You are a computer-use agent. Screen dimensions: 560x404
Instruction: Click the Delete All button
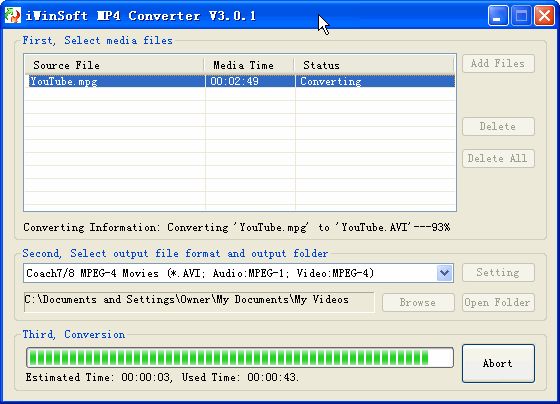[498, 158]
